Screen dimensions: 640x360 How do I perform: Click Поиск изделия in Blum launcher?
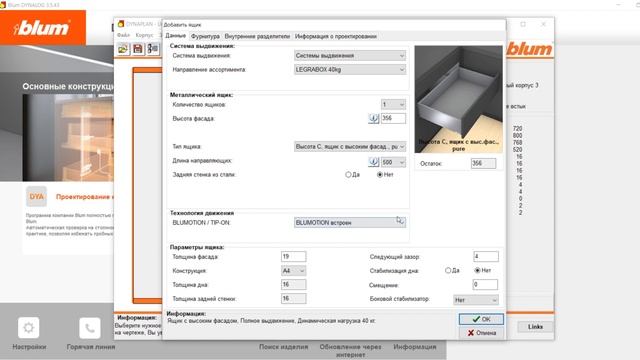283,347
